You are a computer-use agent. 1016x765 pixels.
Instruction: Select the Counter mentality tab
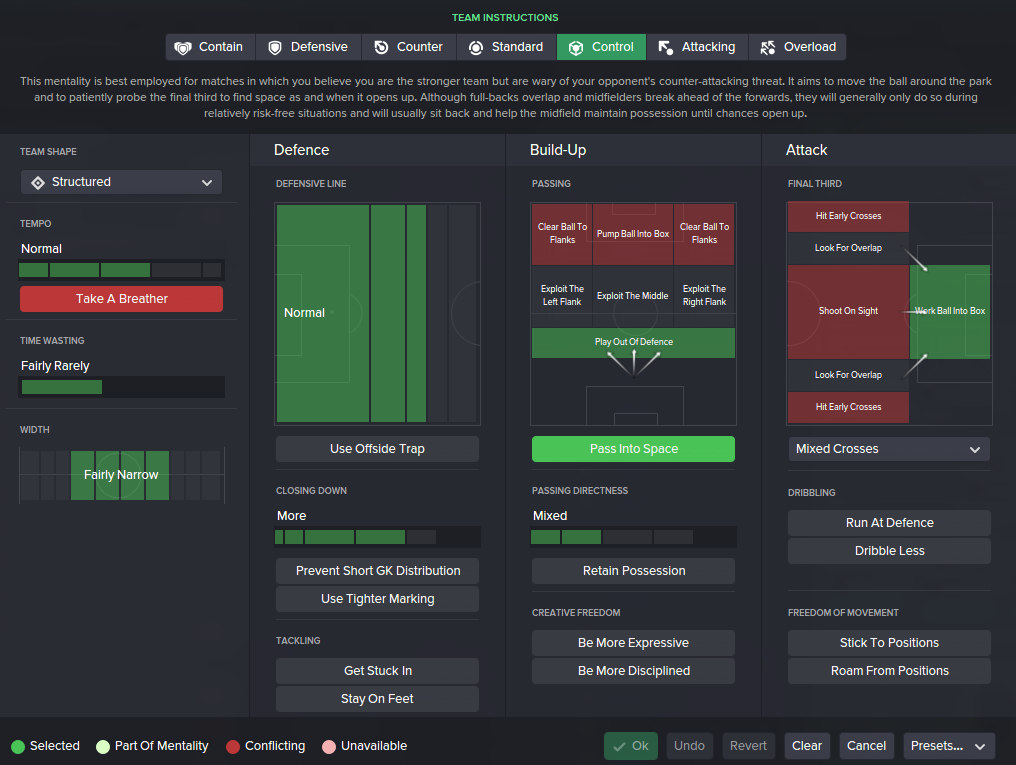click(x=409, y=47)
